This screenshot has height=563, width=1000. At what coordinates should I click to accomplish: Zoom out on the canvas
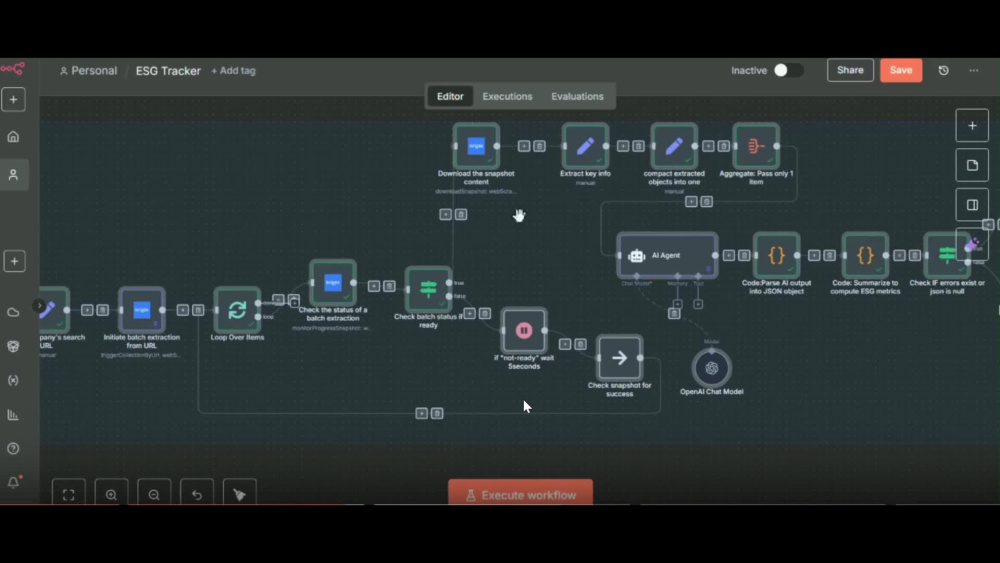154,494
